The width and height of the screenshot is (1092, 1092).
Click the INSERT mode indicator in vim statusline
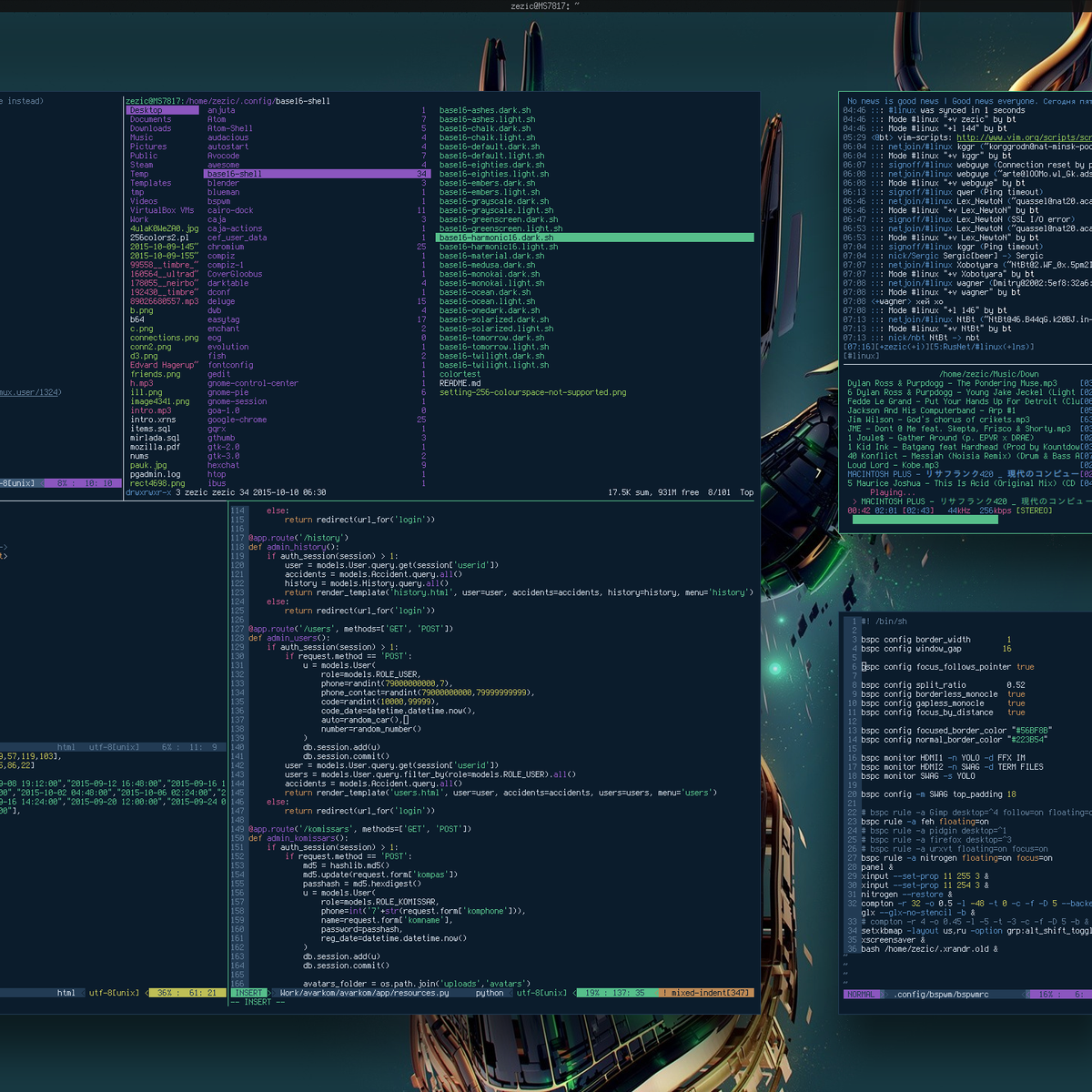[248, 993]
